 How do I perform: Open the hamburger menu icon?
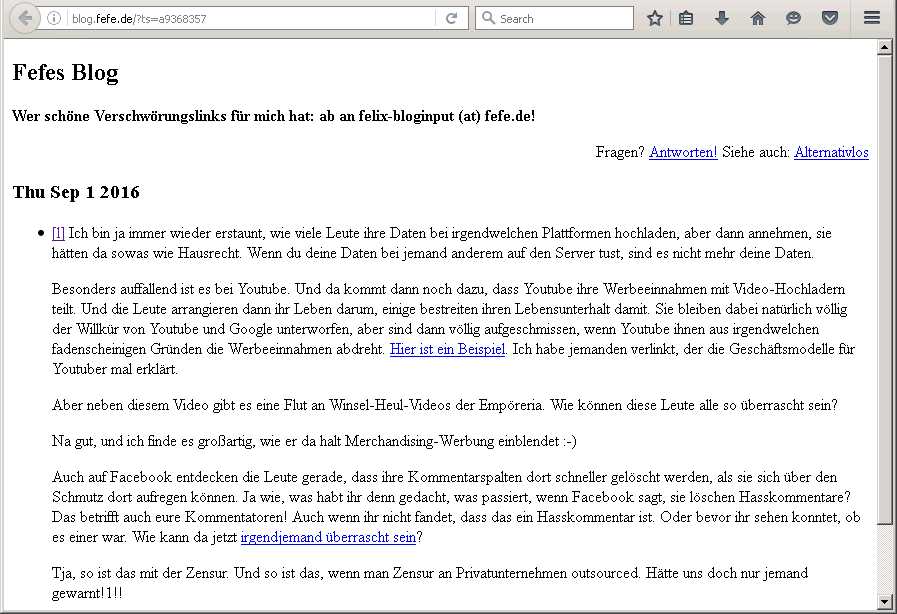[872, 18]
